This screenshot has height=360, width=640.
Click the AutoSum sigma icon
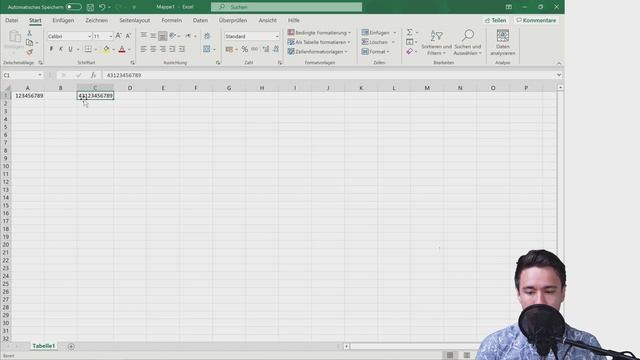click(x=409, y=32)
